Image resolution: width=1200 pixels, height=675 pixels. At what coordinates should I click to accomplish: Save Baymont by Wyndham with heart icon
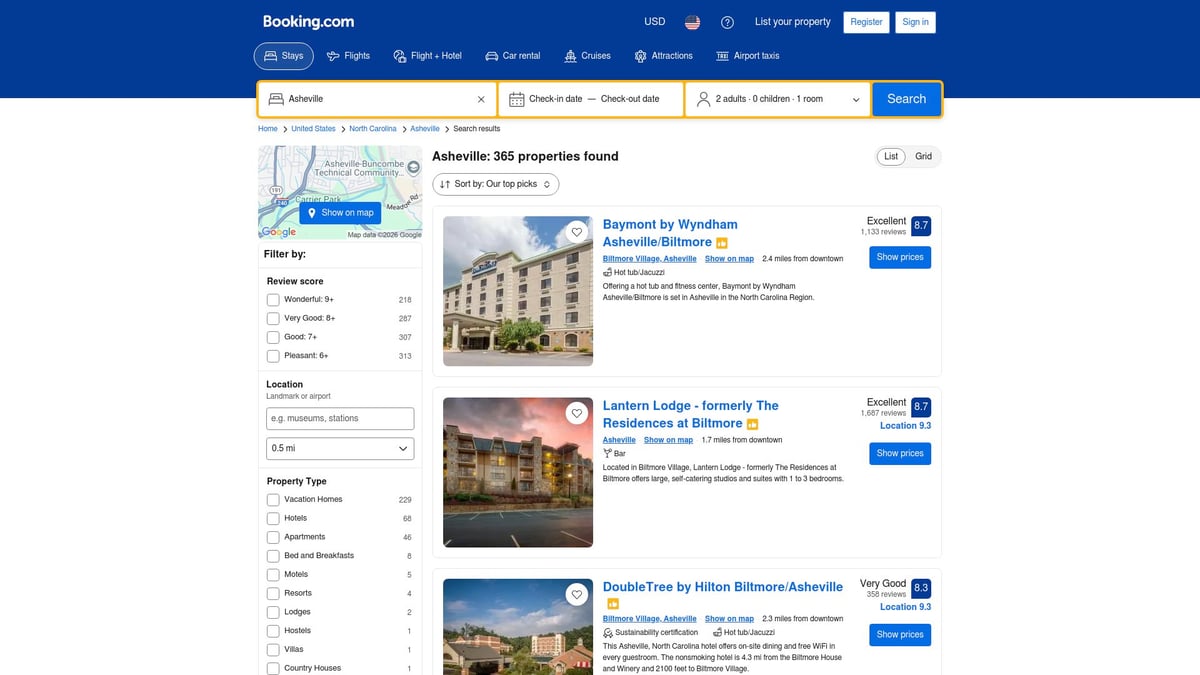[x=576, y=232]
